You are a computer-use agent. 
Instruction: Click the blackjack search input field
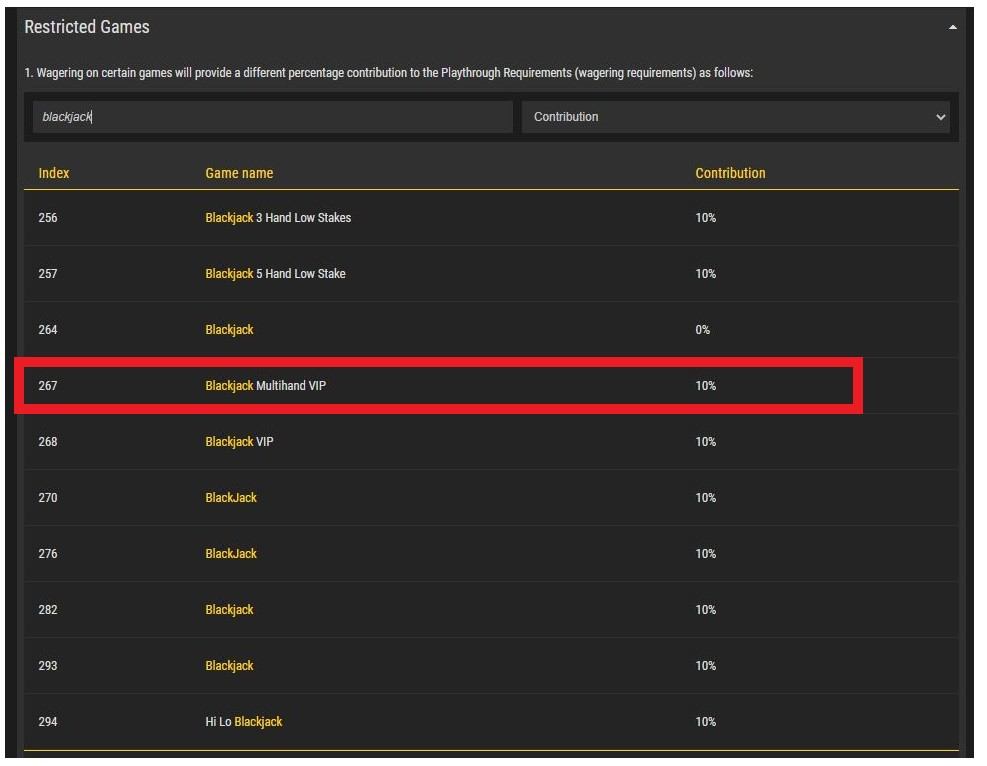click(272, 117)
